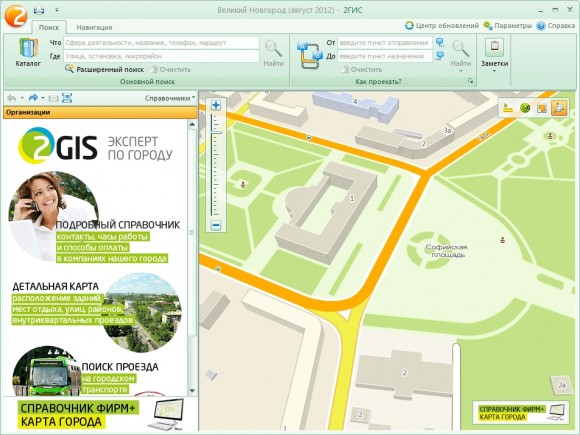Open the Каталог catalog icon

point(28,52)
